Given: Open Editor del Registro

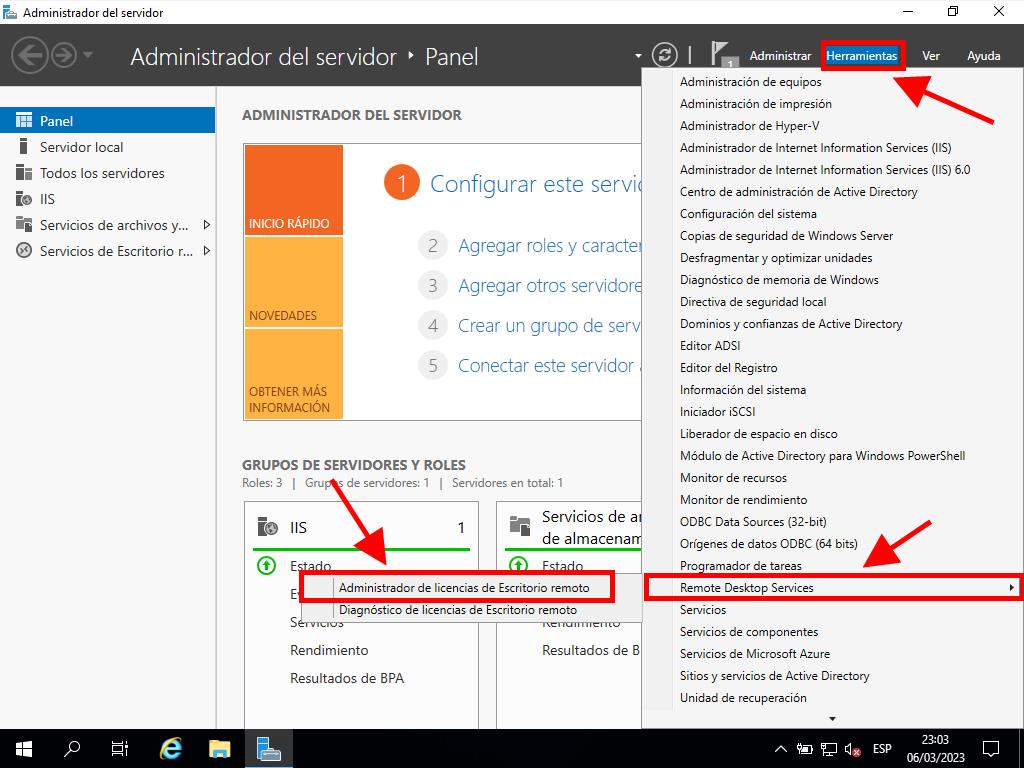Looking at the screenshot, I should tap(728, 368).
